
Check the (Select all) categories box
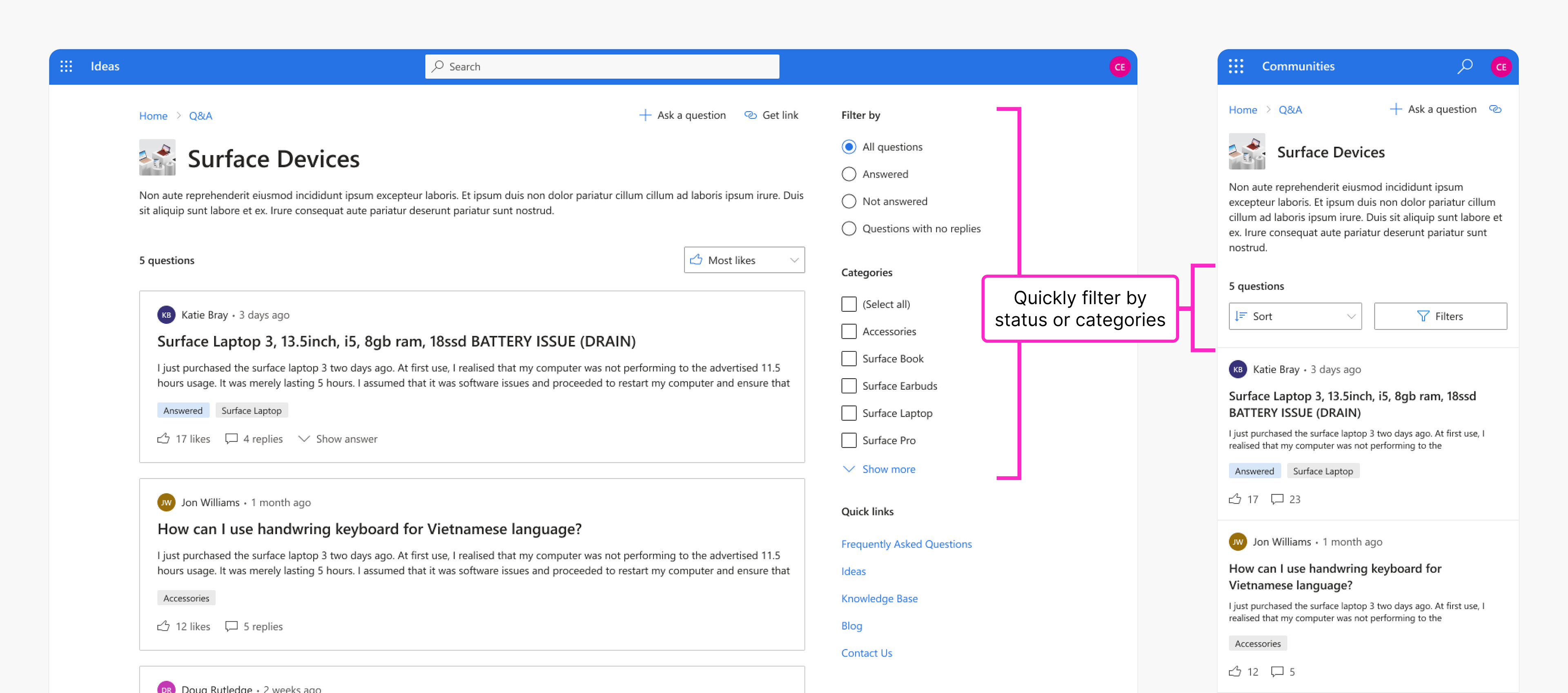[x=849, y=304]
